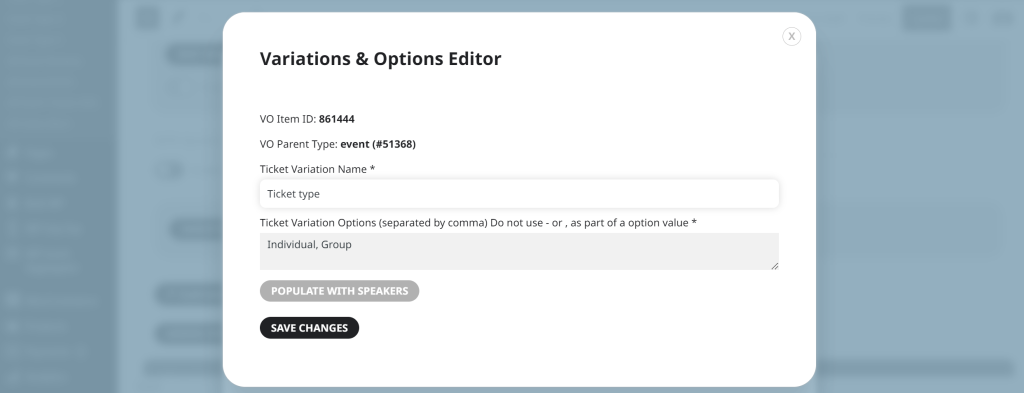
Task: Click the 'VO Item ID:' label text
Action: (x=288, y=119)
